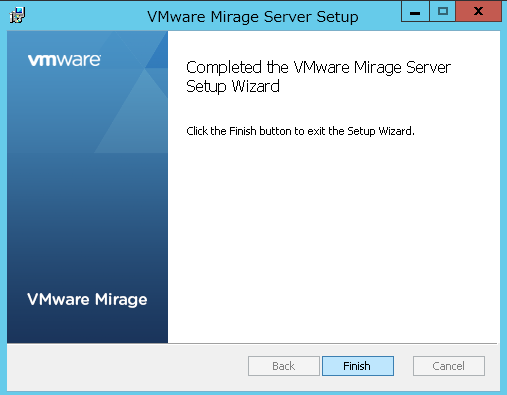Click the Setup Wizard line of heading
The image size is (507, 395).
click(x=233, y=87)
